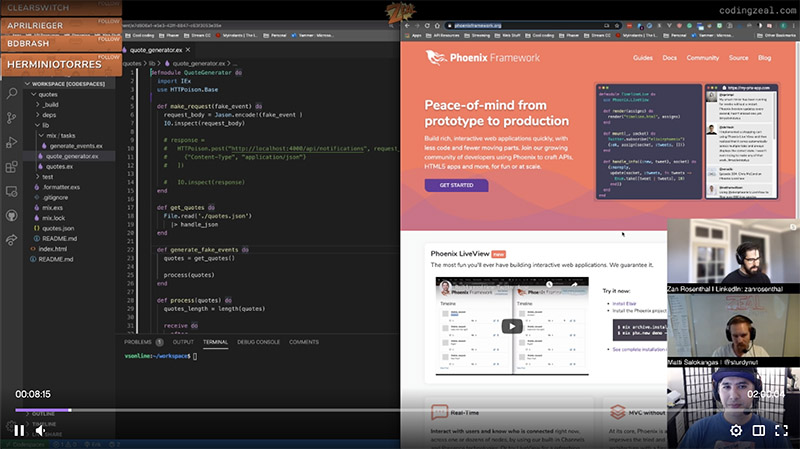The width and height of the screenshot is (800, 449).
Task: Open quotes.ex in the file tree
Action: 59,166
